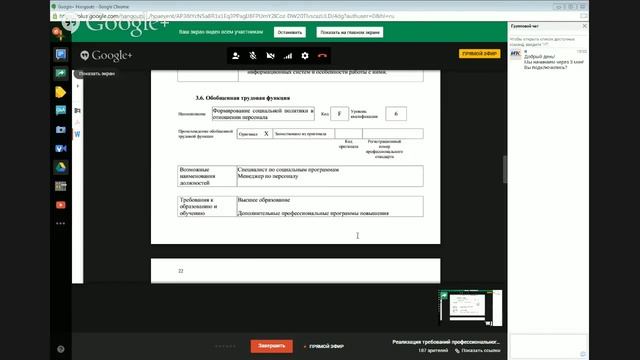Open bandwidth signal settings
This screenshot has height=360, width=640.
coord(288,56)
